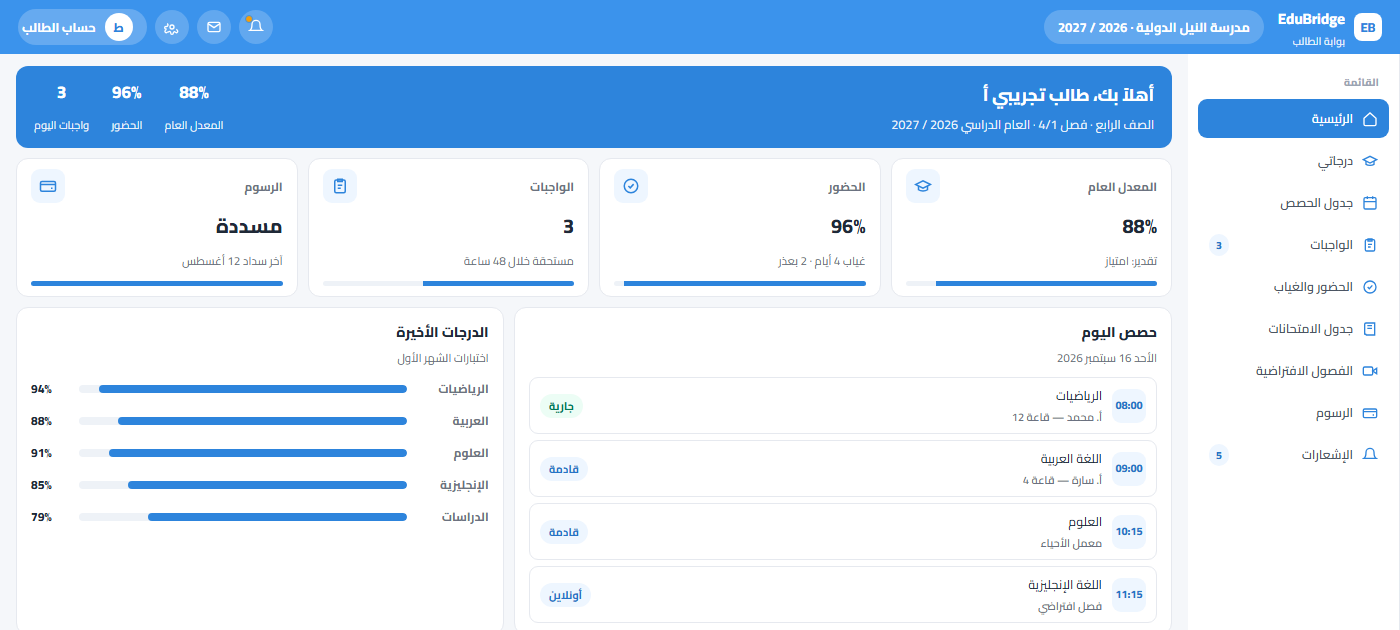Click the clipboard icon on الواجبات card

(x=340, y=186)
